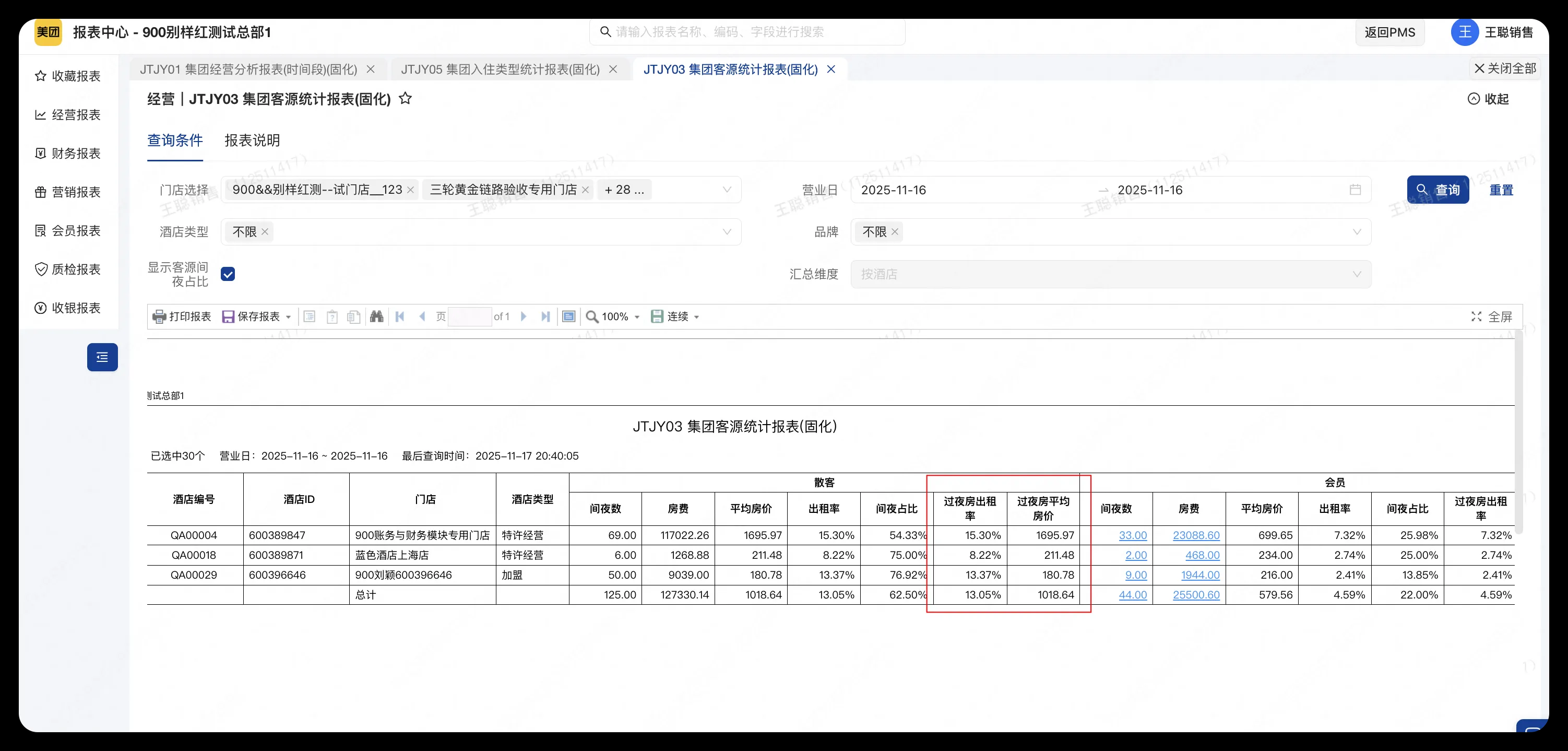
Task: Jump to last page with skip-to-end icon
Action: [545, 316]
